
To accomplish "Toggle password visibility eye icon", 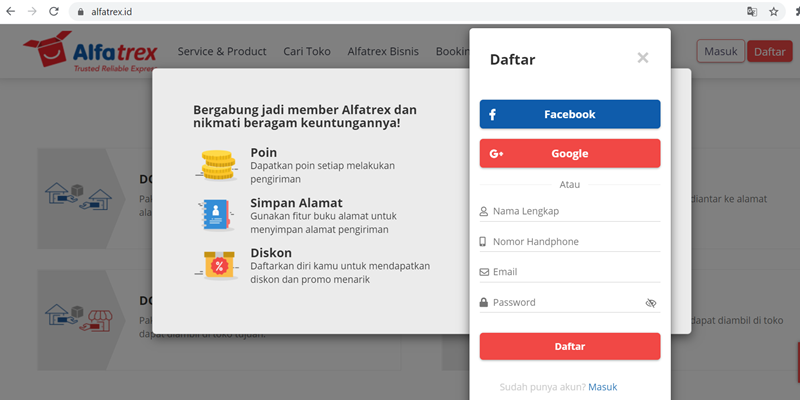I will coord(651,303).
